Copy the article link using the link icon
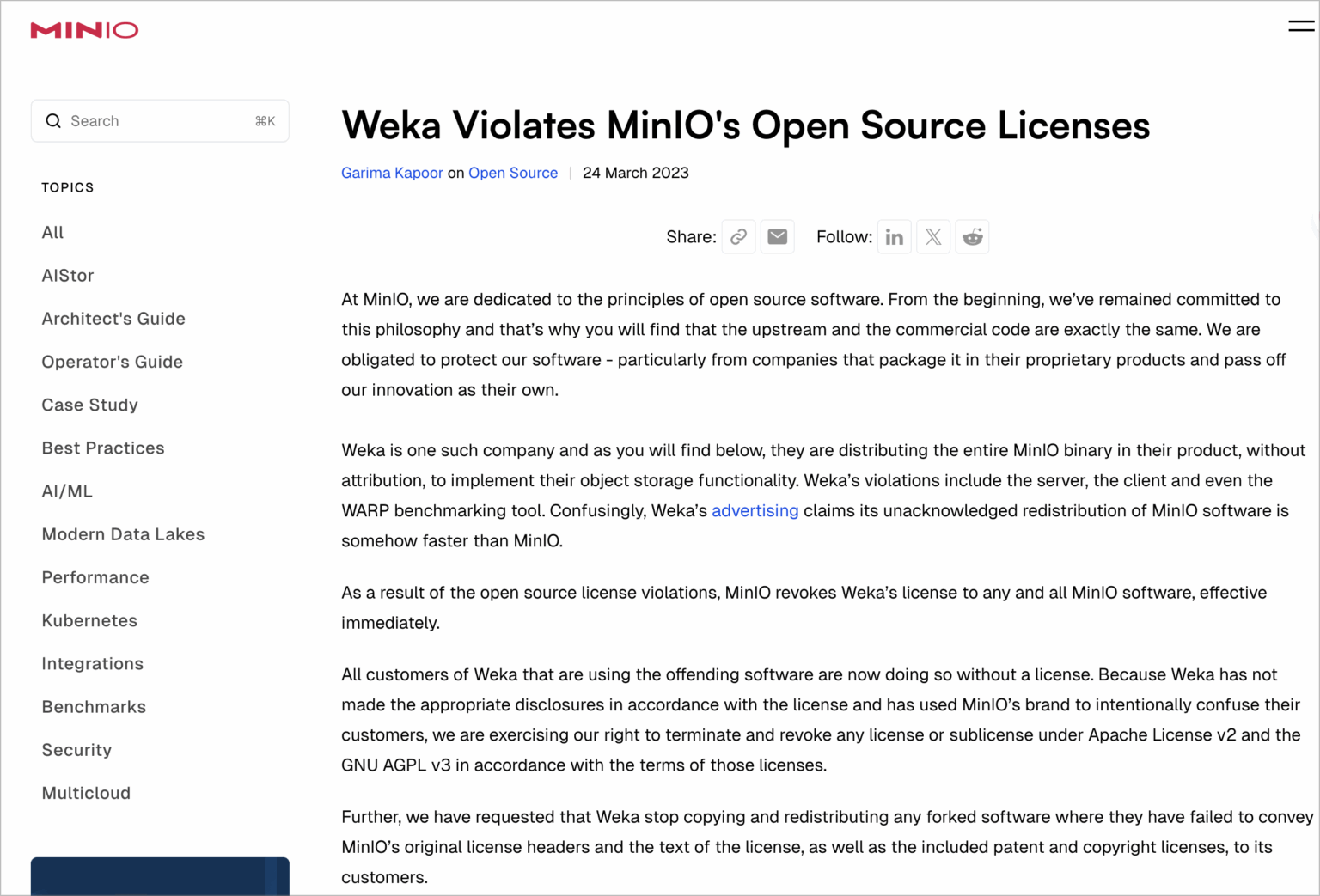Viewport: 1320px width, 896px height. (x=738, y=236)
